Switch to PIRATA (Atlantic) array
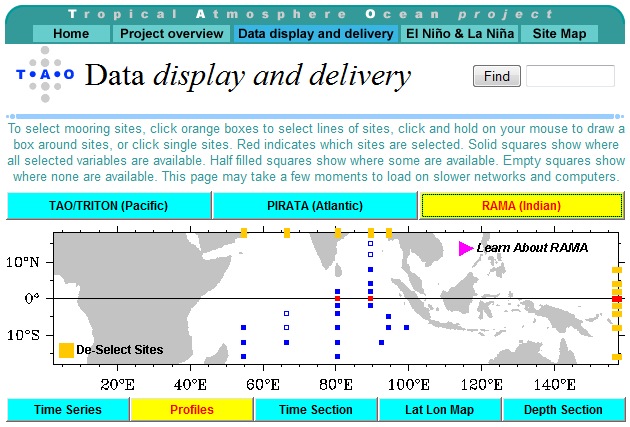 pos(315,206)
